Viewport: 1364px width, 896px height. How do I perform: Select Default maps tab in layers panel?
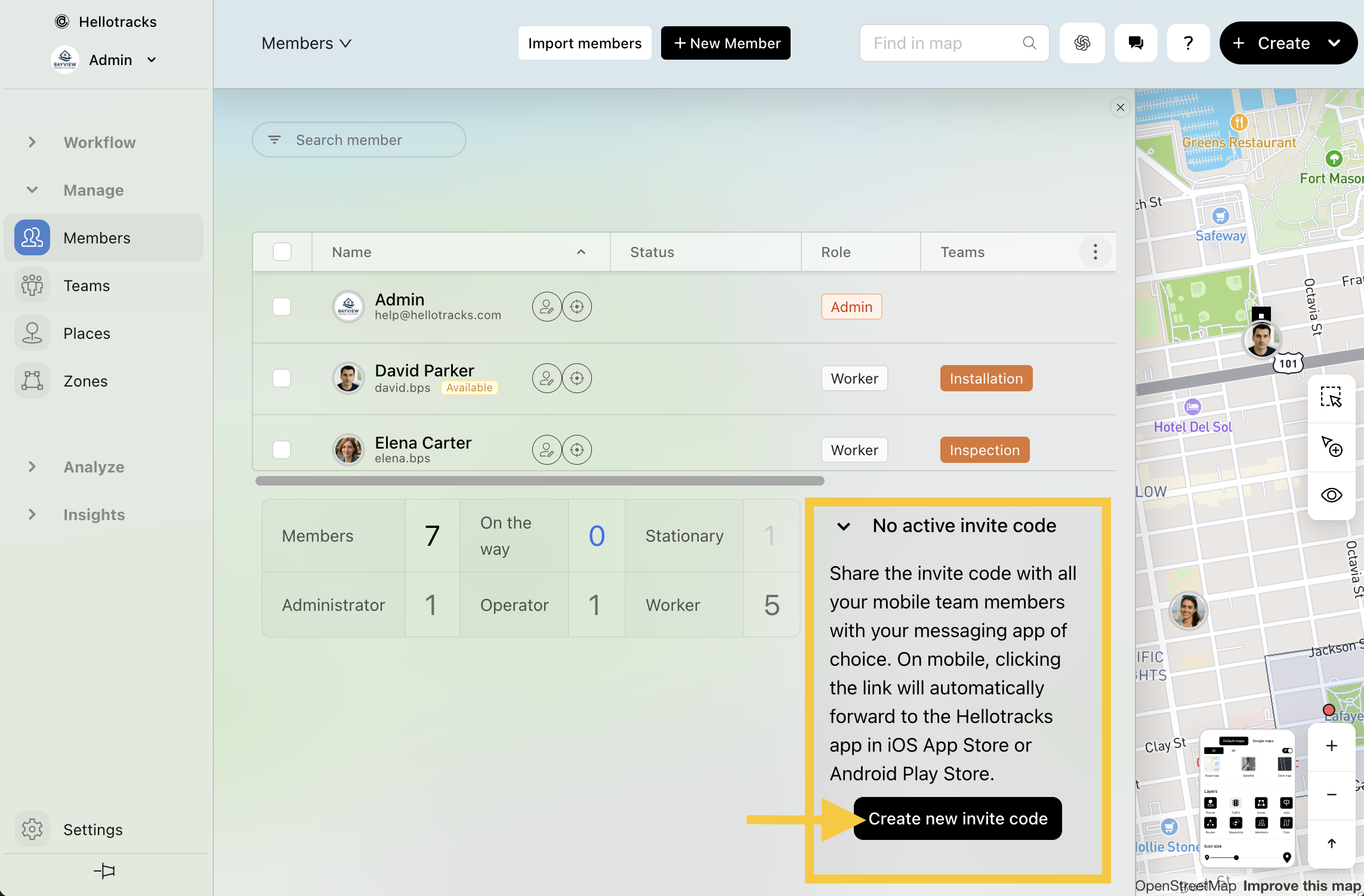pyautogui.click(x=1233, y=741)
